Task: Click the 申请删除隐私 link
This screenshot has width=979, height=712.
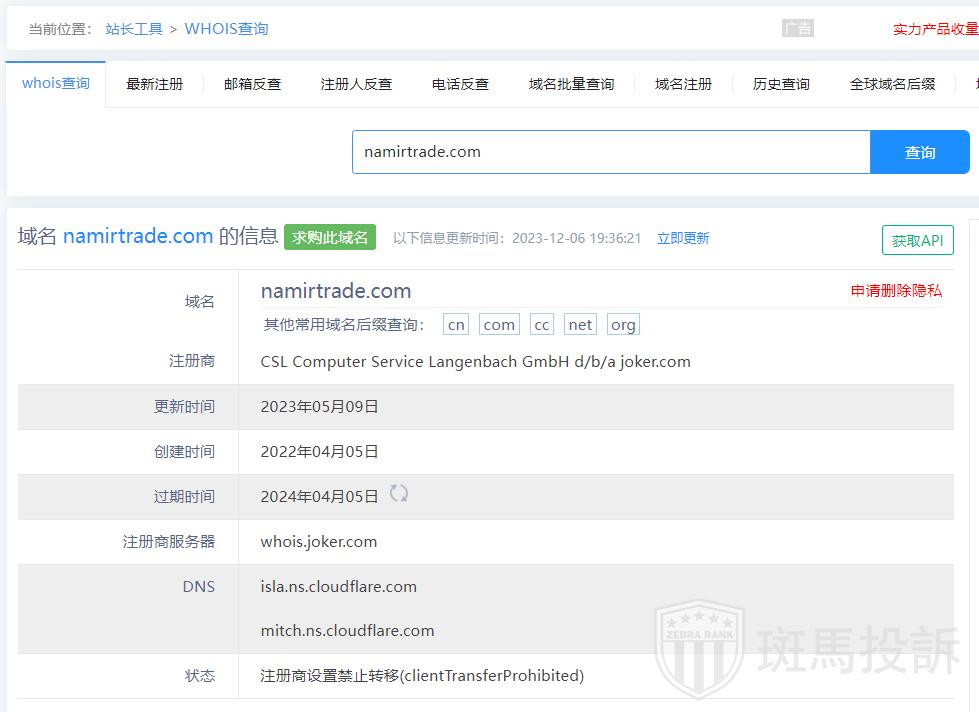Action: click(896, 291)
